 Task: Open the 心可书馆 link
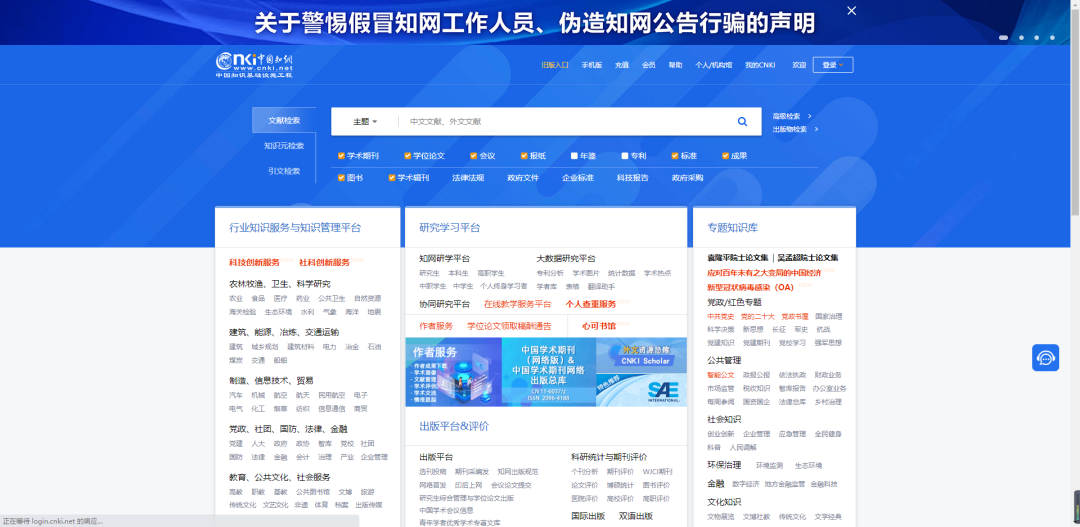(x=599, y=326)
